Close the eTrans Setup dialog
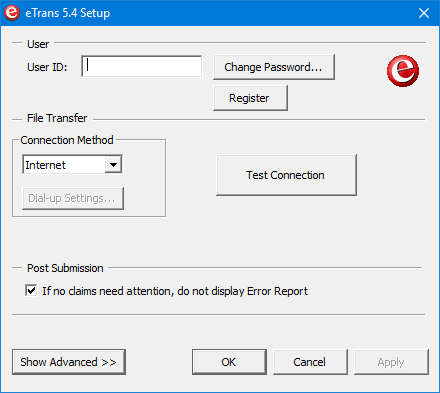440x393 pixels. (424, 13)
